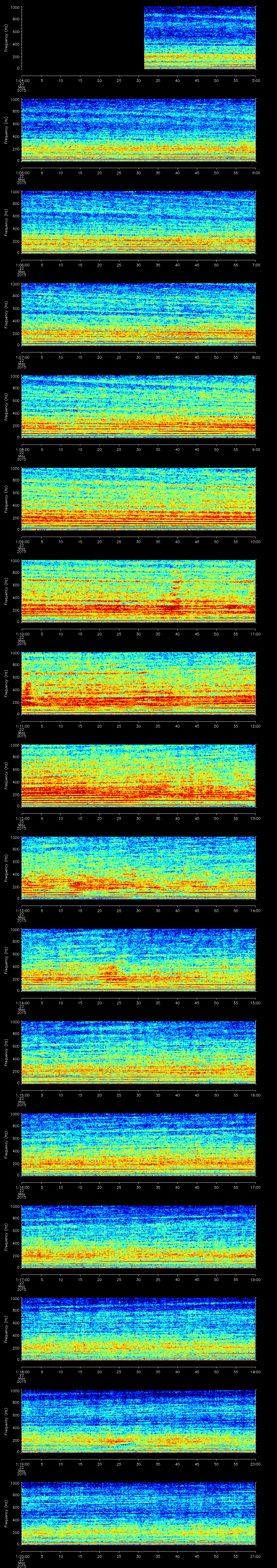Select the spectrogram panel starting at 1:12:00
The height and width of the screenshot is (1568, 277).
tap(139, 776)
